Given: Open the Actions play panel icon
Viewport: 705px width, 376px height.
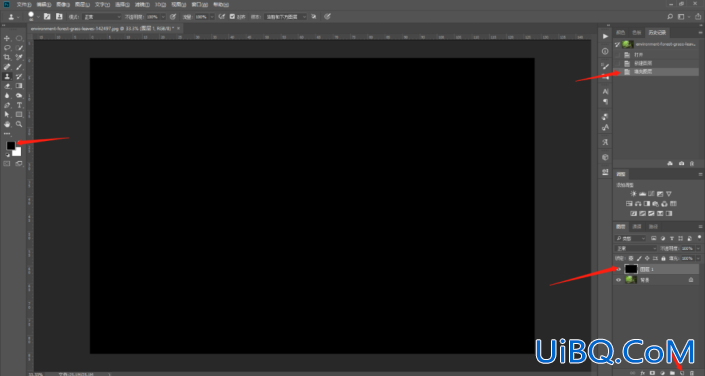Looking at the screenshot, I should click(x=605, y=36).
